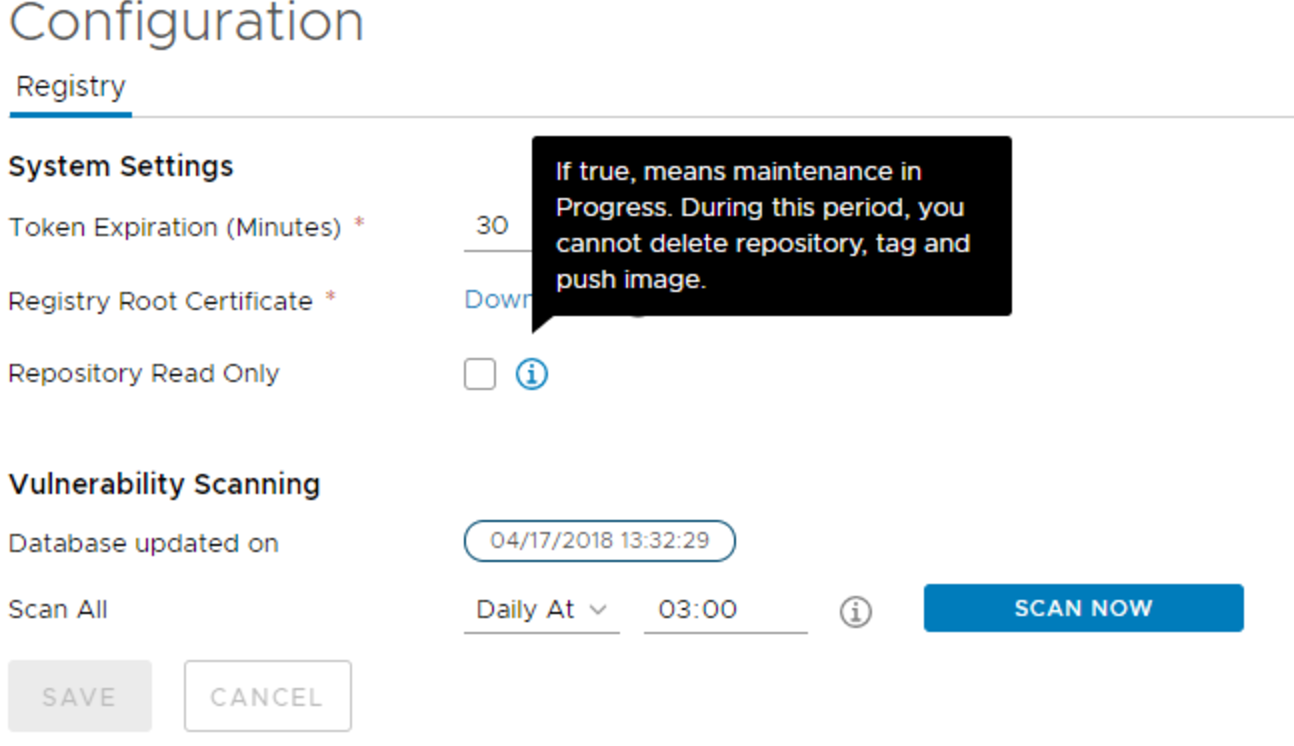Set a new scan time in the 03:00 field
This screenshot has height=746, width=1294.
(x=723, y=608)
